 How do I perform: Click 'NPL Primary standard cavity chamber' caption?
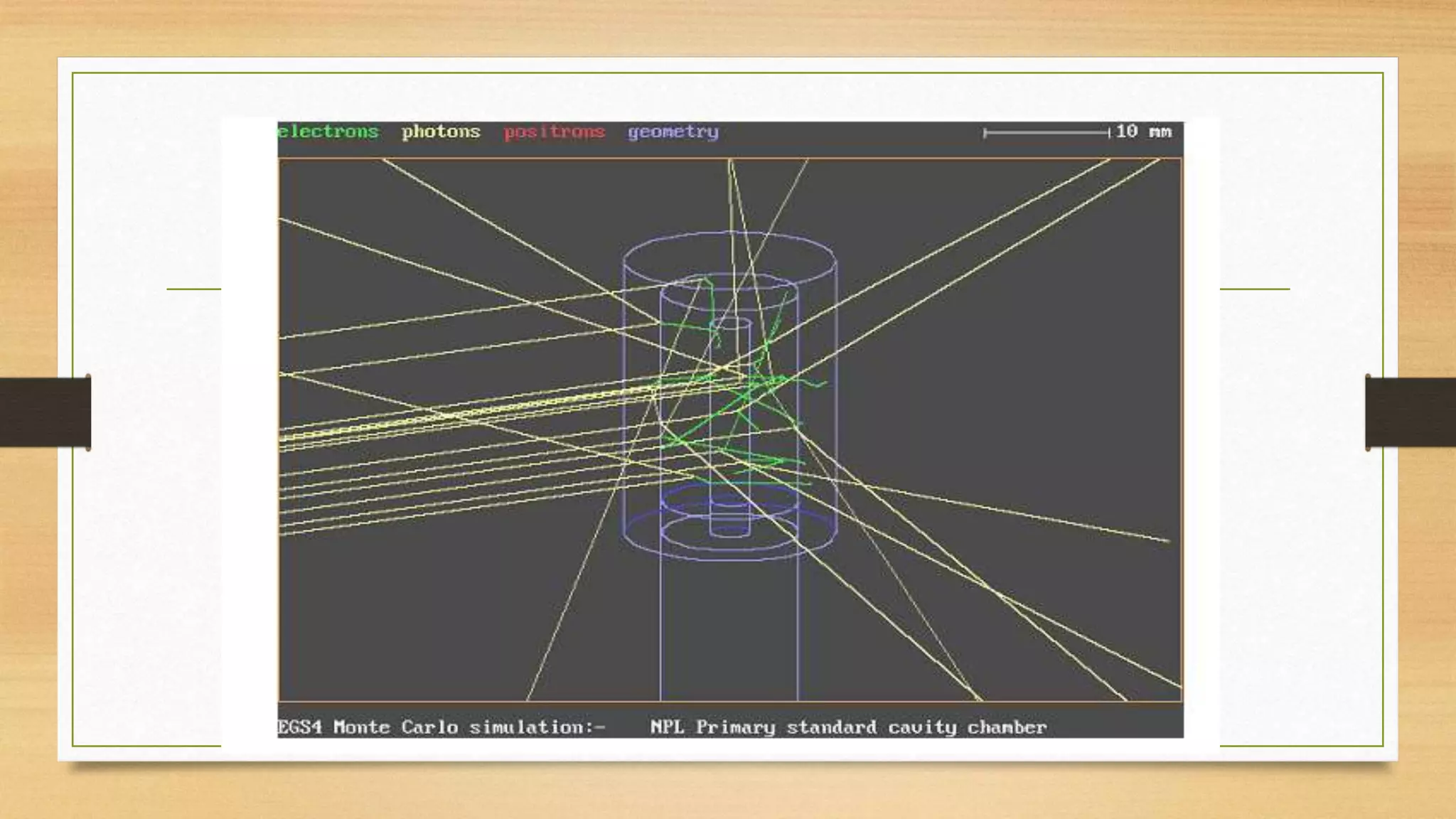pyautogui.click(x=848, y=727)
